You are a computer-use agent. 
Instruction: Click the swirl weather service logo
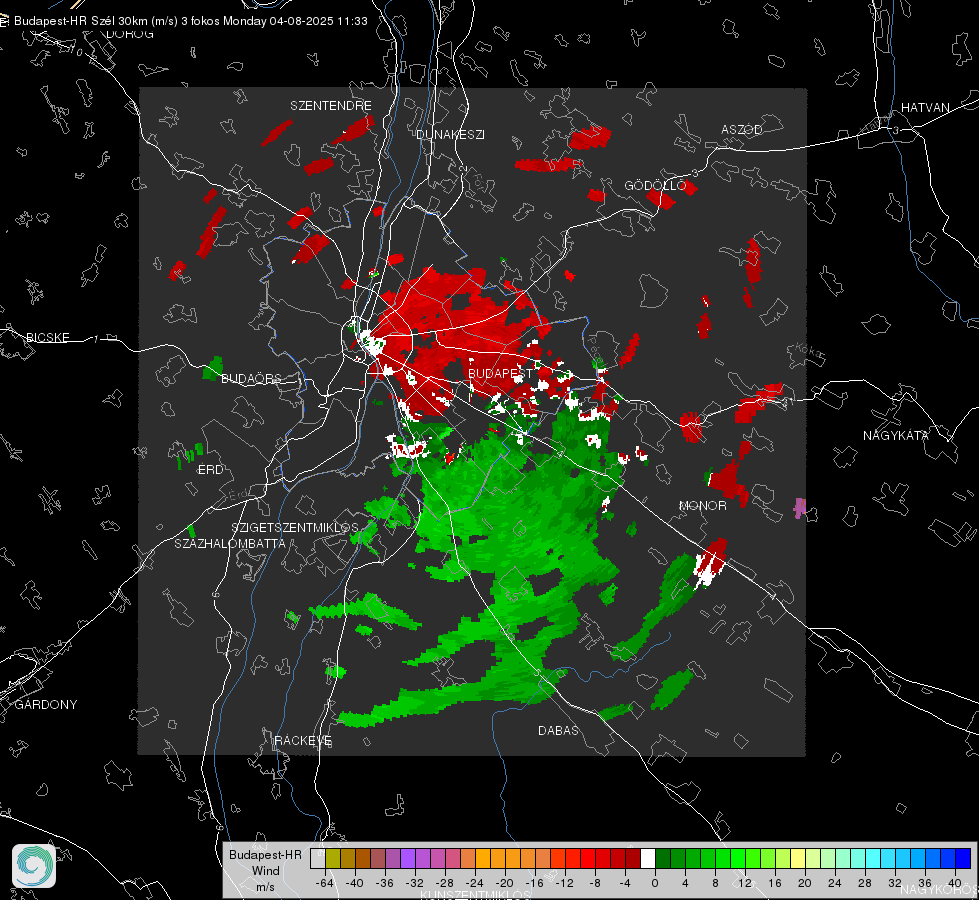(x=34, y=866)
